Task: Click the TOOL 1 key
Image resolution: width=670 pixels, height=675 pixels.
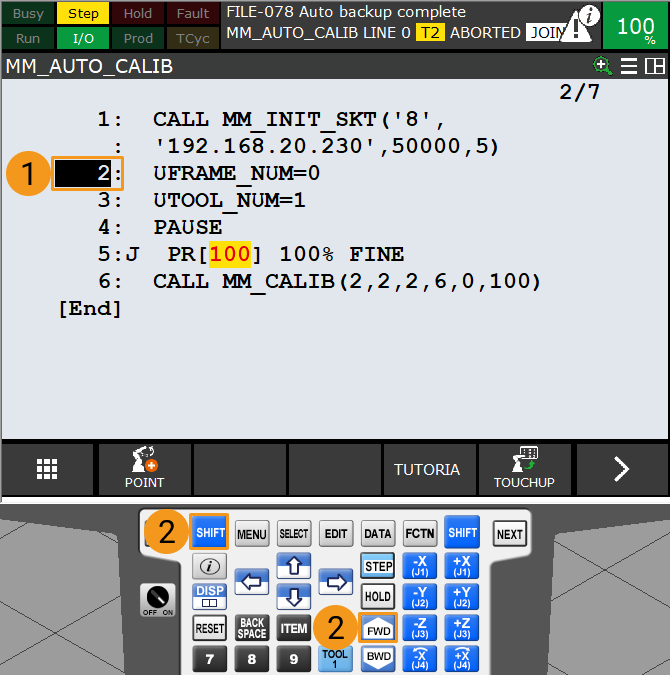Action: pos(335,658)
